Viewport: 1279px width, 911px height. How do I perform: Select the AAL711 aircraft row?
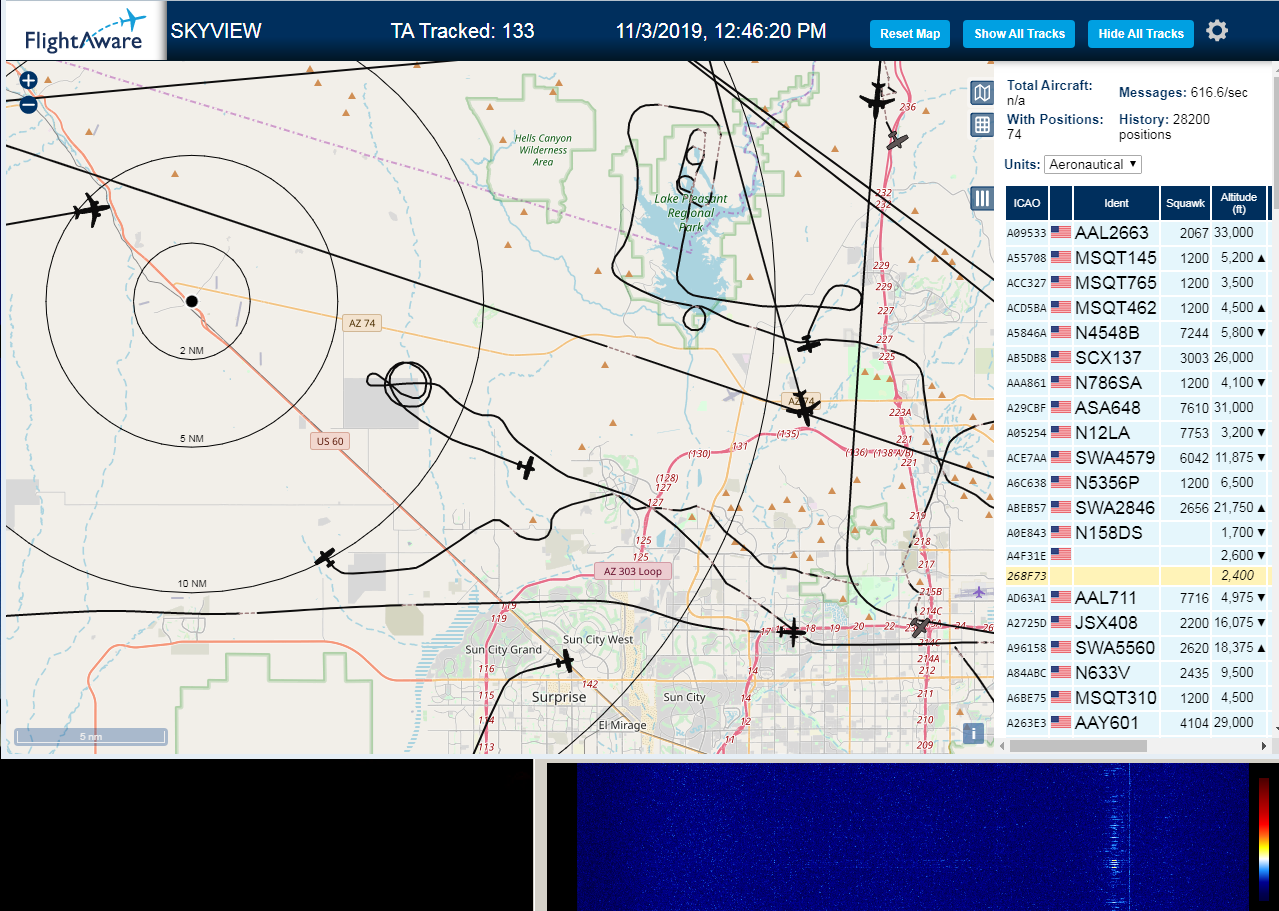click(1137, 598)
